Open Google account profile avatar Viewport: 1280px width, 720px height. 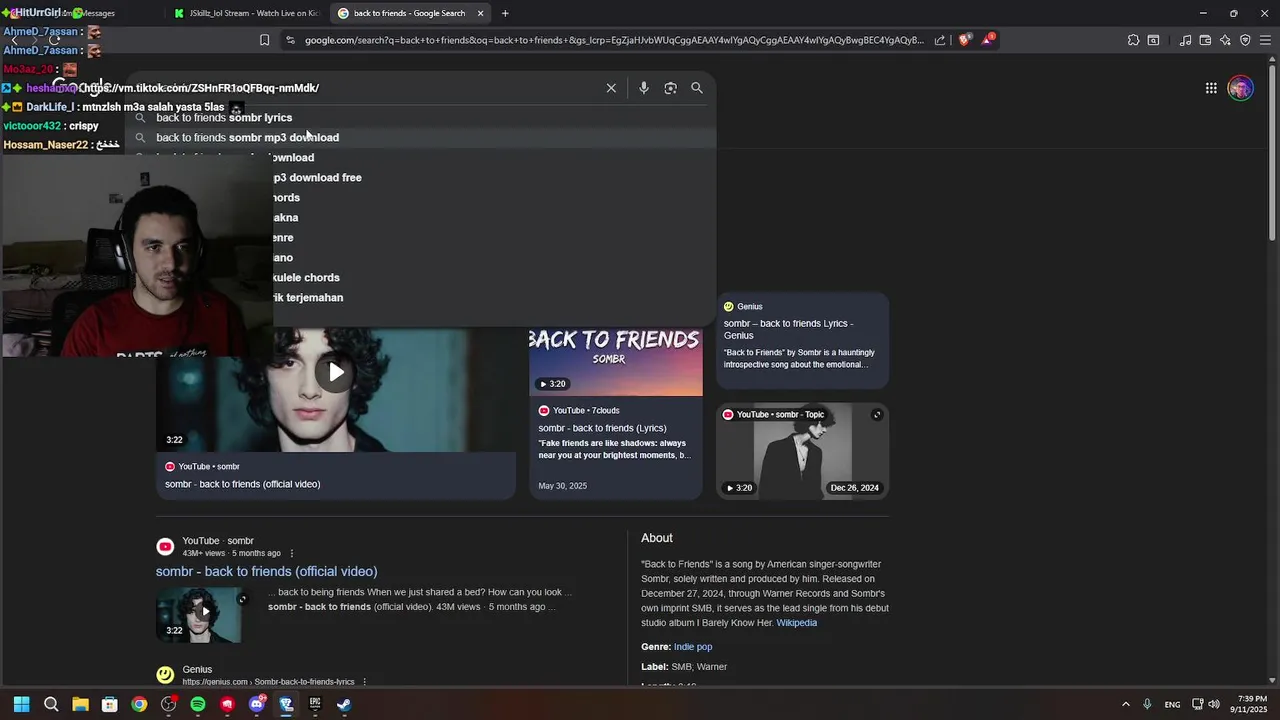[1240, 88]
